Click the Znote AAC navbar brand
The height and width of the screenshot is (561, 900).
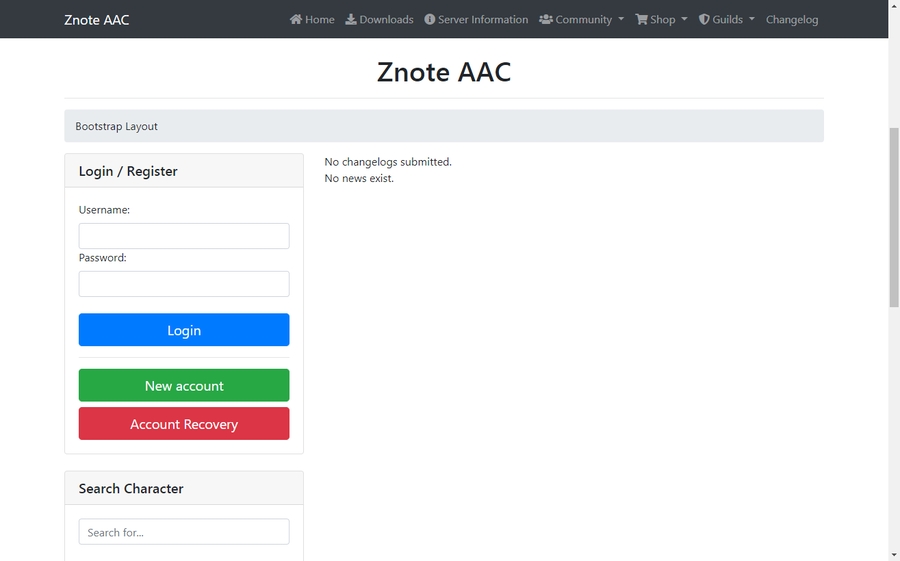96,19
